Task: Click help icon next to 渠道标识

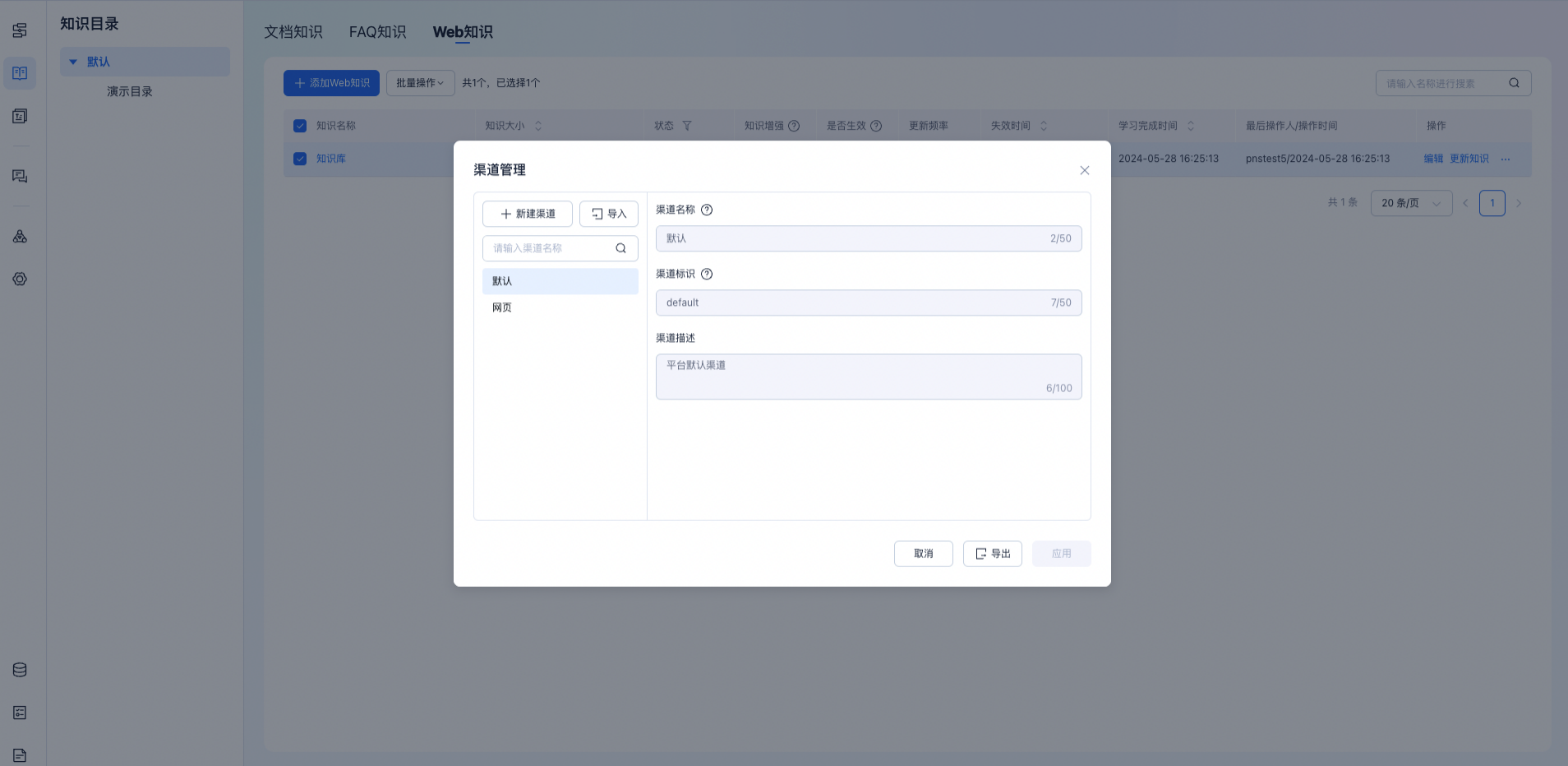Action: tap(707, 274)
